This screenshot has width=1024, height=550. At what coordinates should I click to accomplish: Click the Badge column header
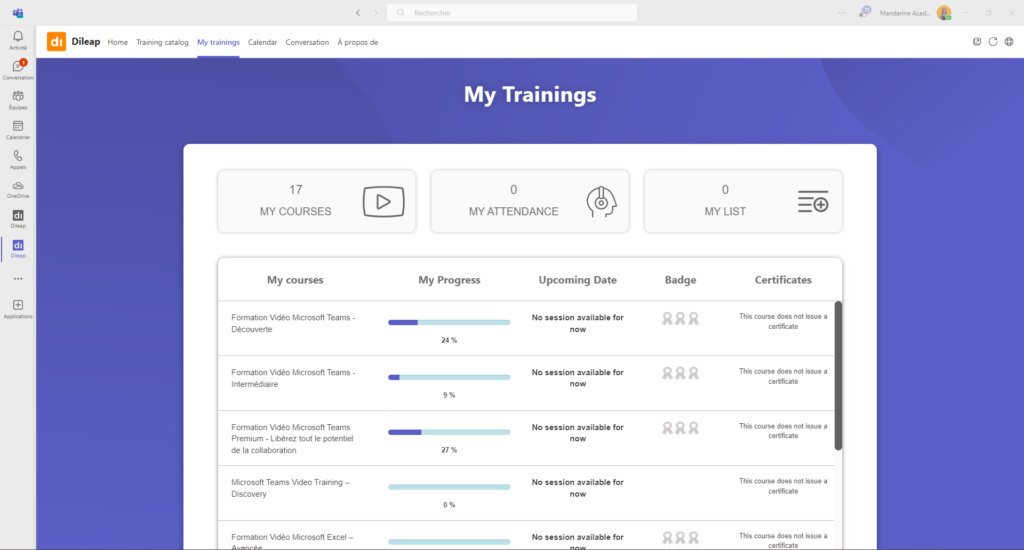[680, 280]
